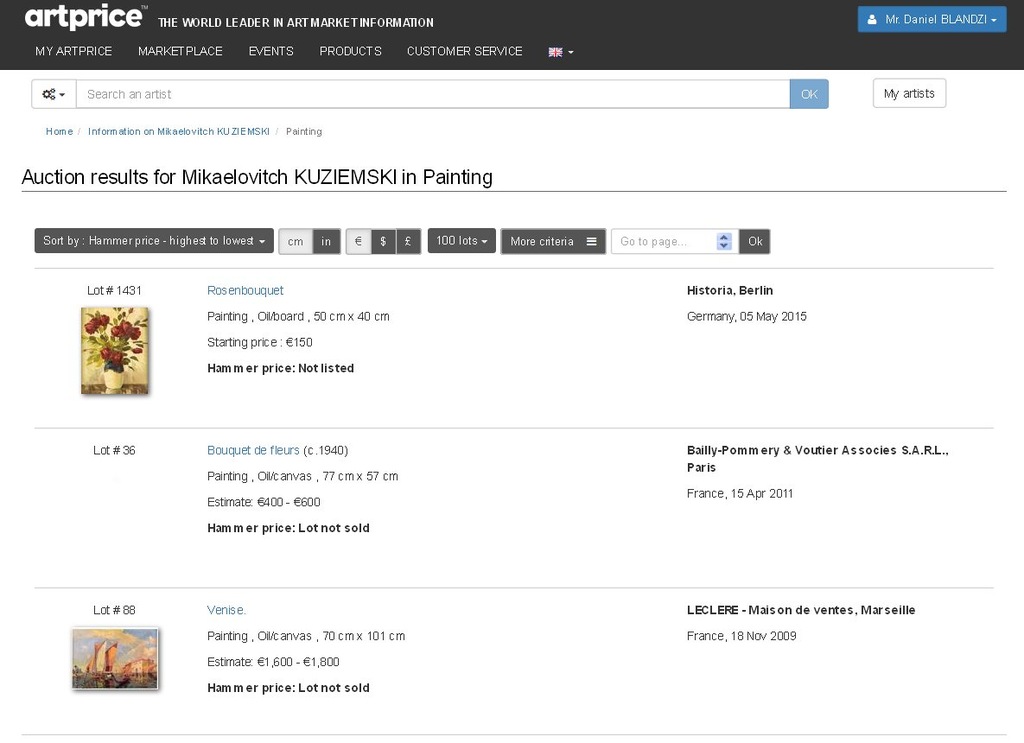Image resolution: width=1024 pixels, height=743 pixels.
Task: Click France, 18 Nov 2009 date
Action: pyautogui.click(x=741, y=636)
